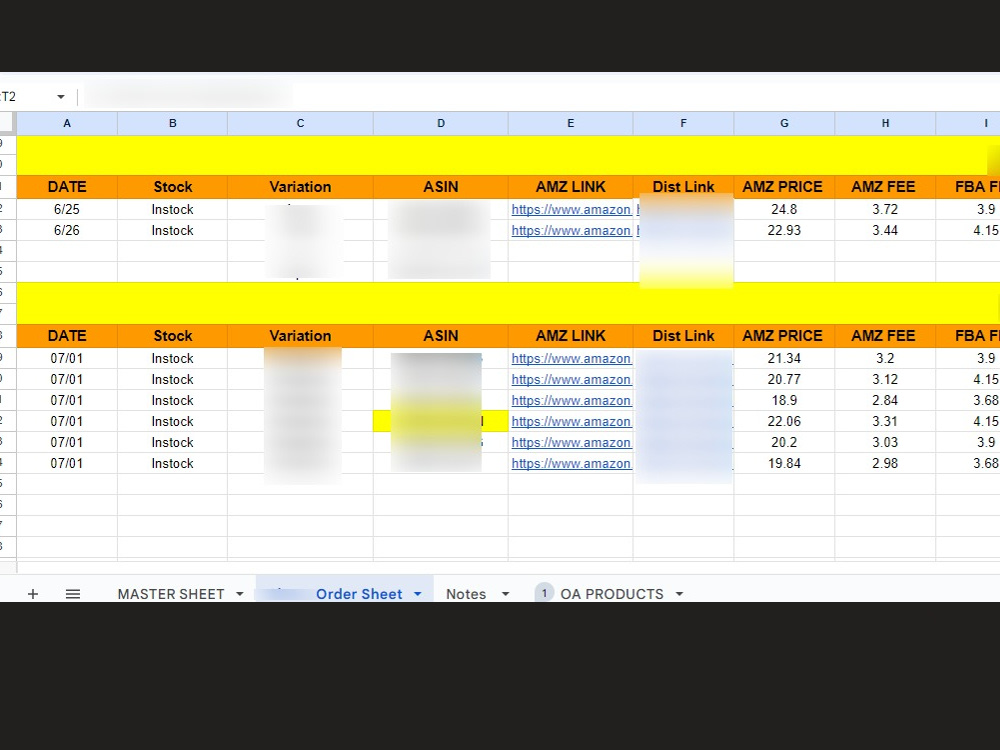Image resolution: width=1000 pixels, height=750 pixels.
Task: Select AMZ FEE cell 3.31
Action: coord(885,422)
